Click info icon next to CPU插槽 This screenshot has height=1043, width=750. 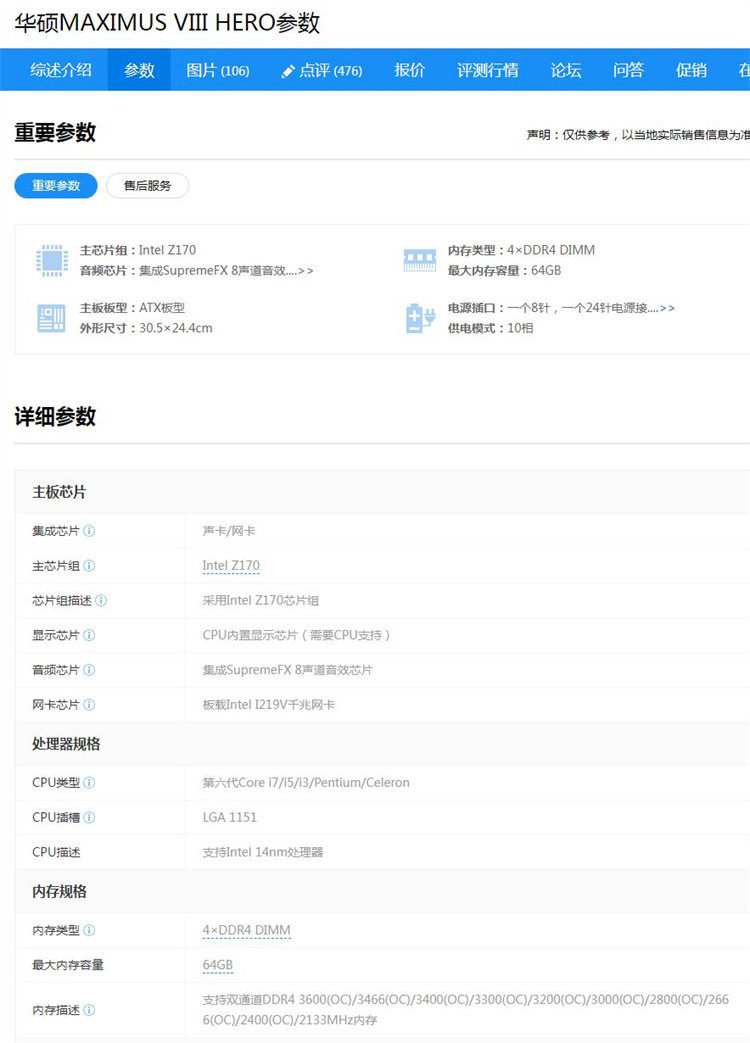(89, 817)
